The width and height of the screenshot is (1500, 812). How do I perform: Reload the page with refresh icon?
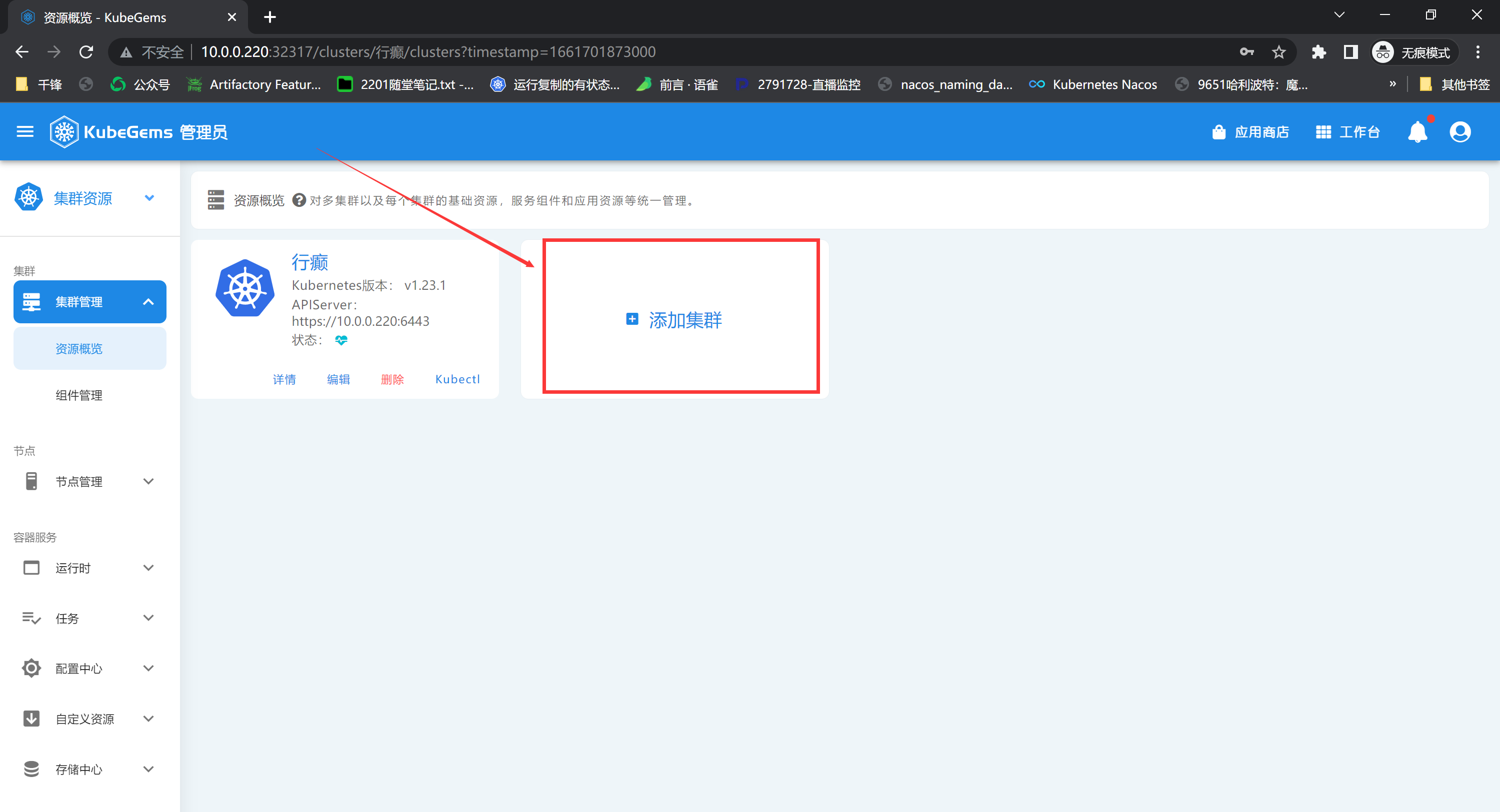click(86, 52)
